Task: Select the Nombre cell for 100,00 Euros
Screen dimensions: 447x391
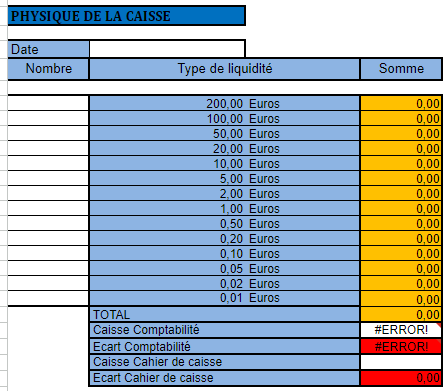Action: (x=48, y=118)
